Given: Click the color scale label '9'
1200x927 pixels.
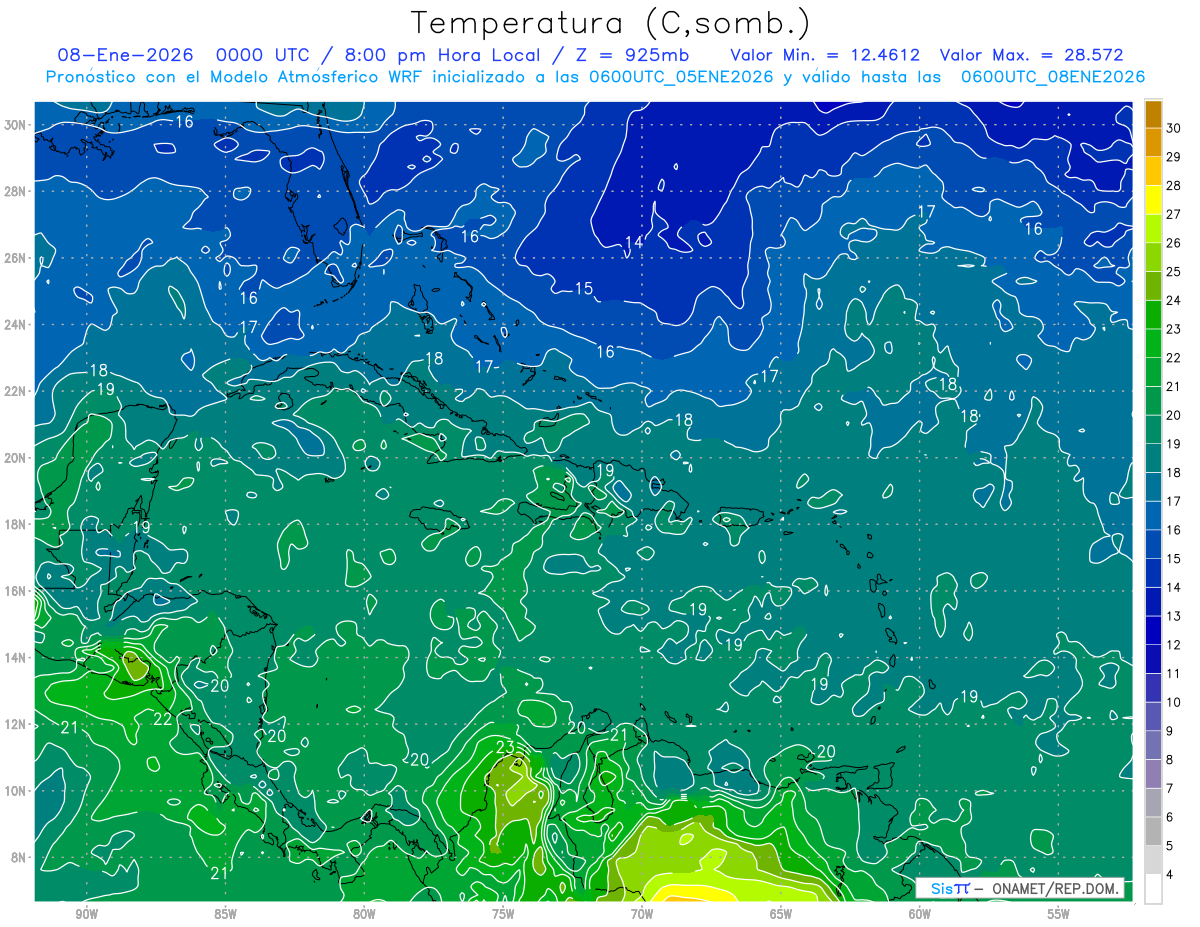Looking at the screenshot, I should click(x=1171, y=731).
